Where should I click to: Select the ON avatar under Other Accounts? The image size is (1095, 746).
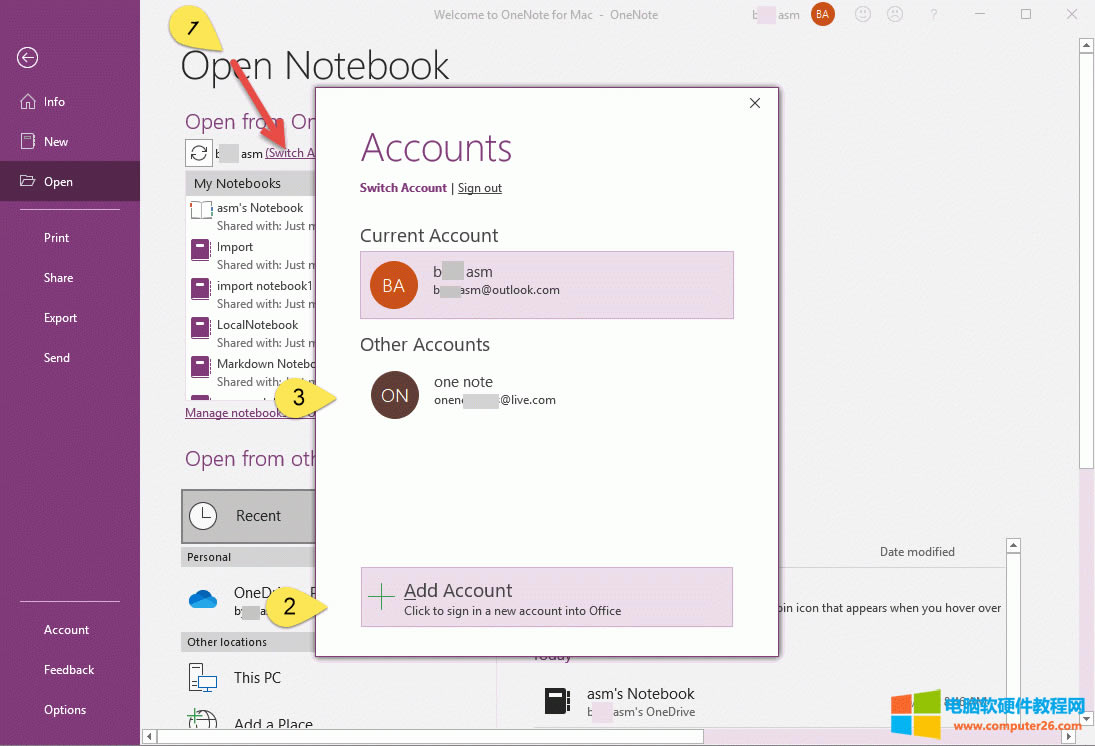(394, 395)
